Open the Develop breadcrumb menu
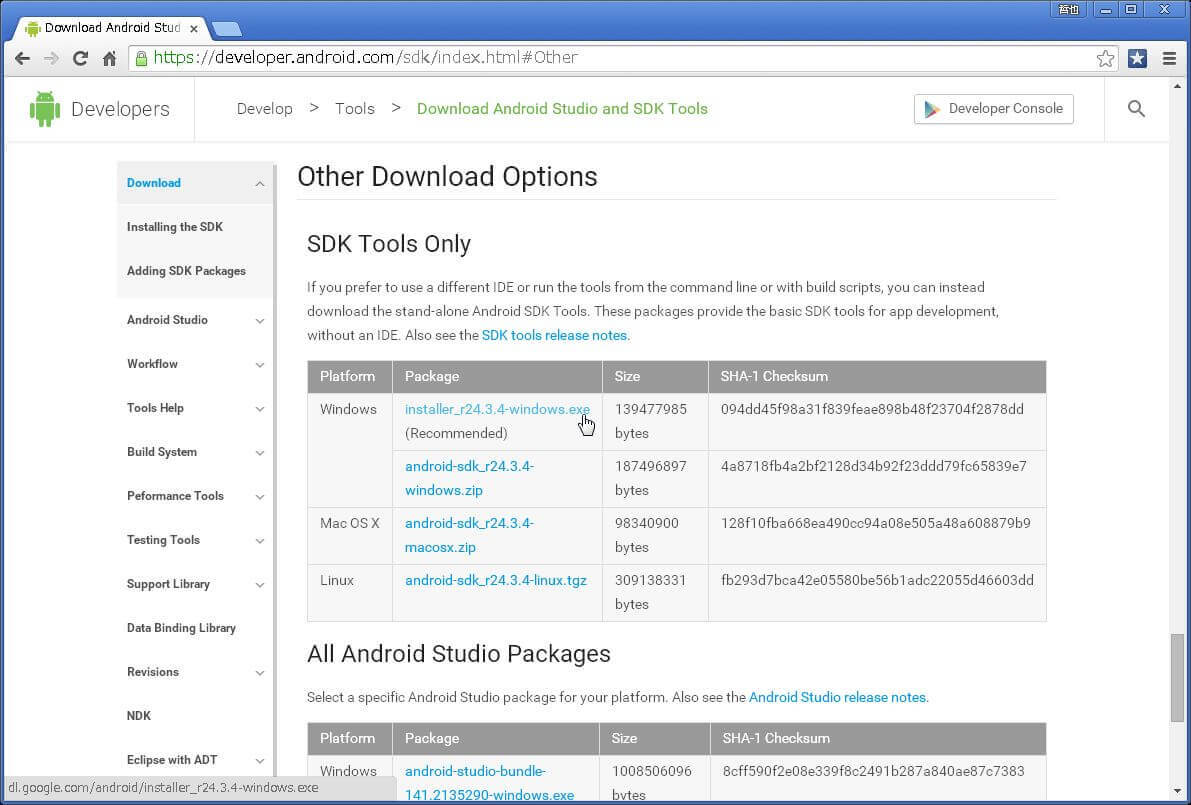The height and width of the screenshot is (805, 1191). click(x=264, y=109)
